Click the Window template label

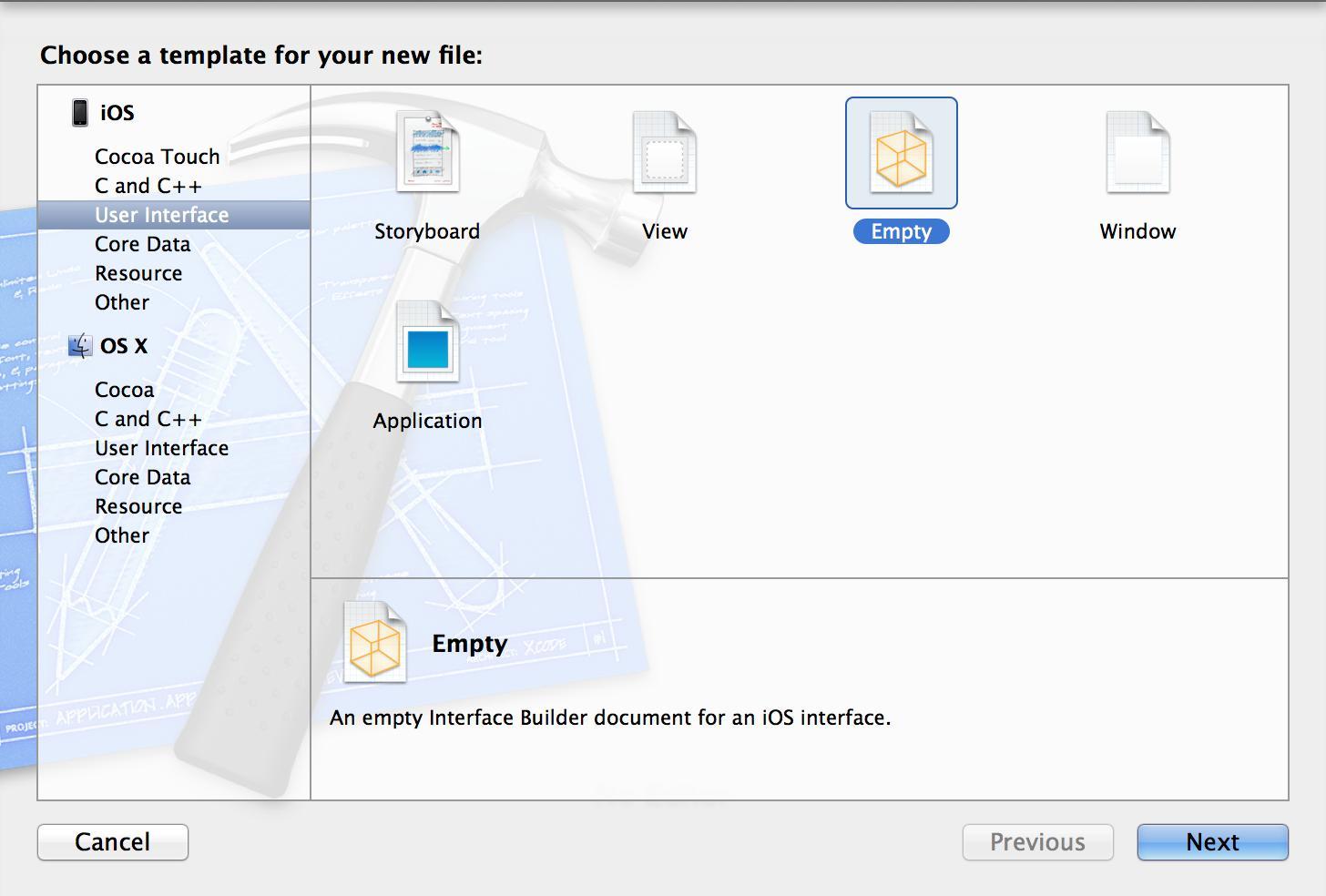click(x=1138, y=231)
